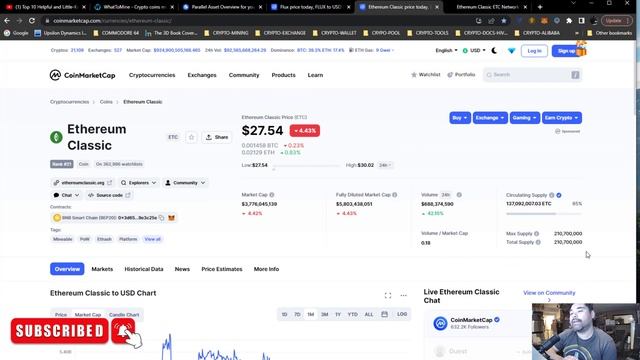Open browser extensions puzzle icon

[x=569, y=20]
